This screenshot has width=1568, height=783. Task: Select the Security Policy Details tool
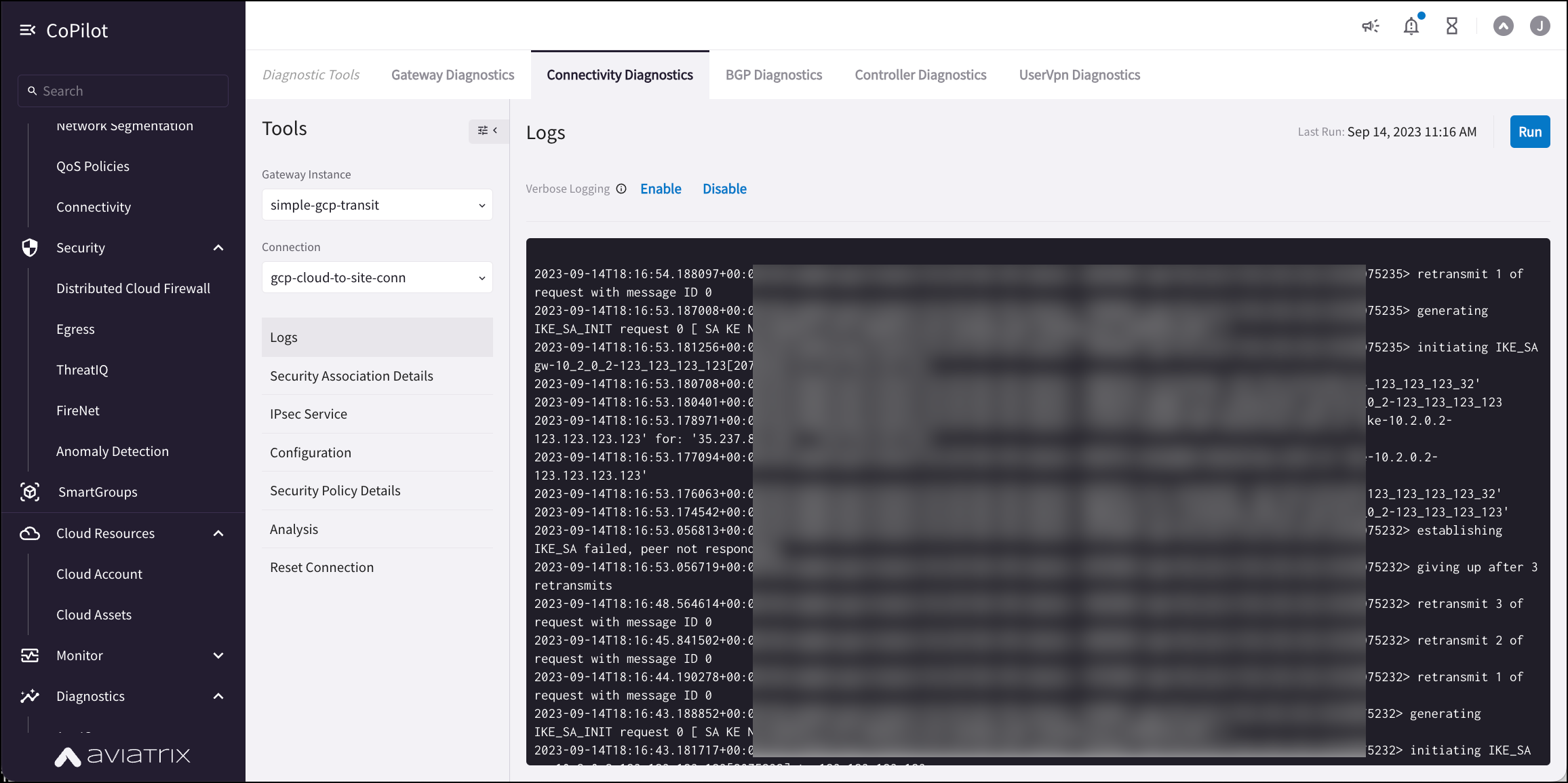point(335,490)
